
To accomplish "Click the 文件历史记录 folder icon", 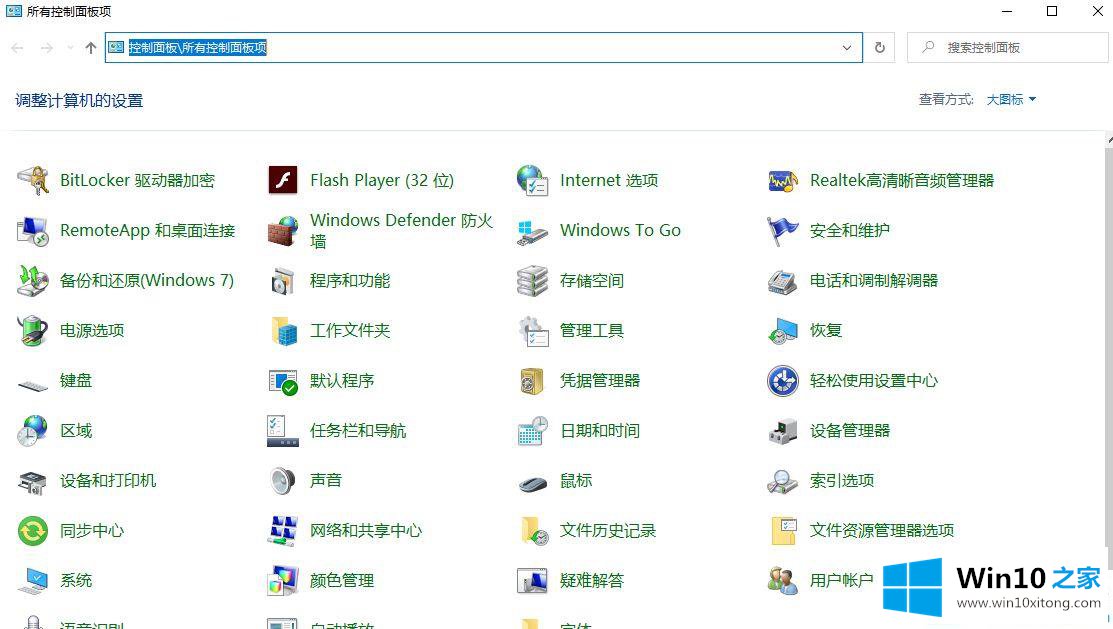I will click(x=534, y=531).
